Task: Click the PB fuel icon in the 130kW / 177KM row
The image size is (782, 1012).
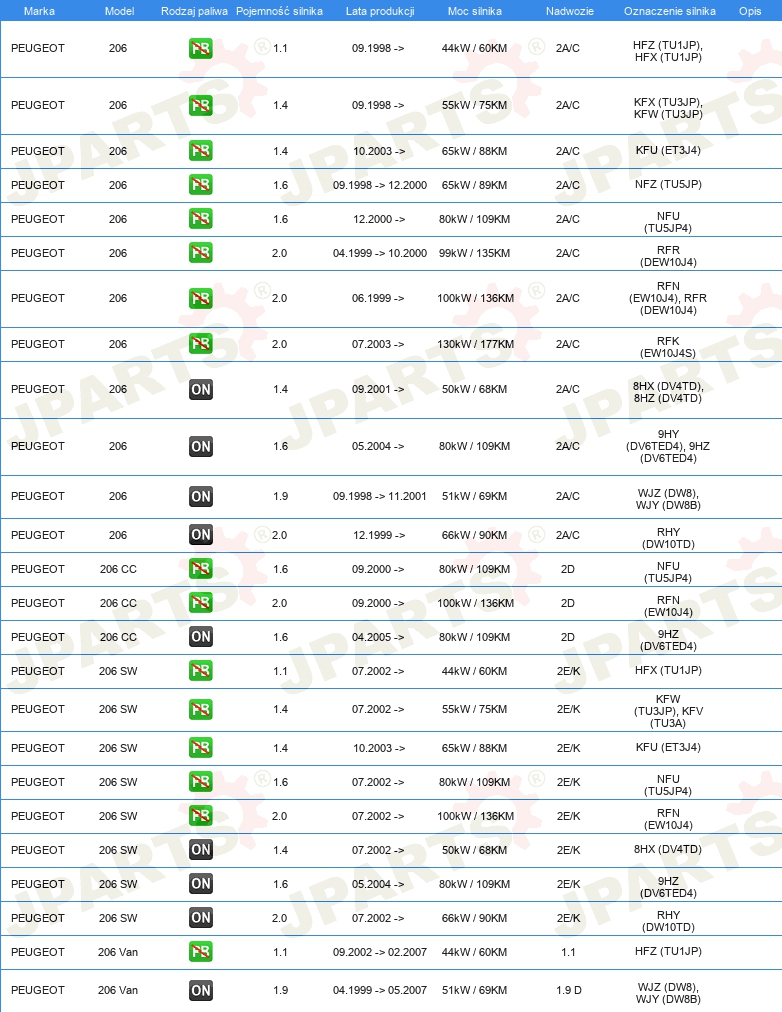Action: [x=201, y=344]
